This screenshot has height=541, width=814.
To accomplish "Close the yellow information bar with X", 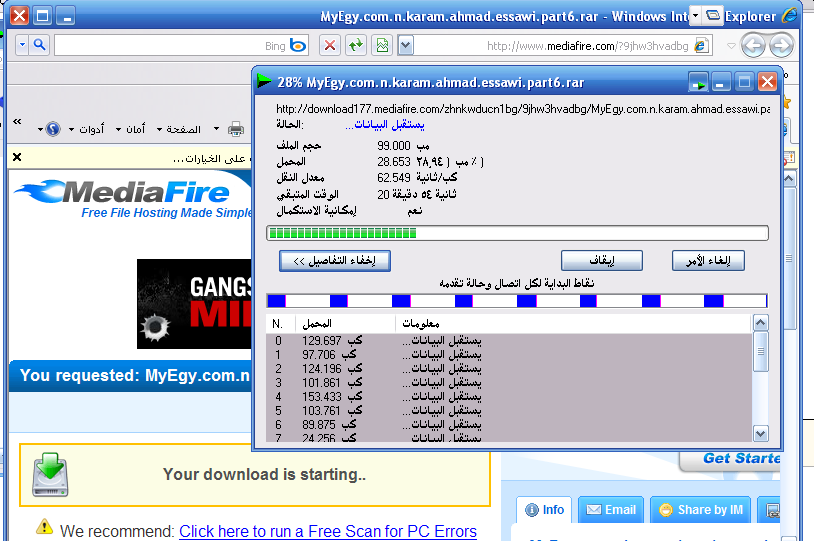I will (17, 158).
